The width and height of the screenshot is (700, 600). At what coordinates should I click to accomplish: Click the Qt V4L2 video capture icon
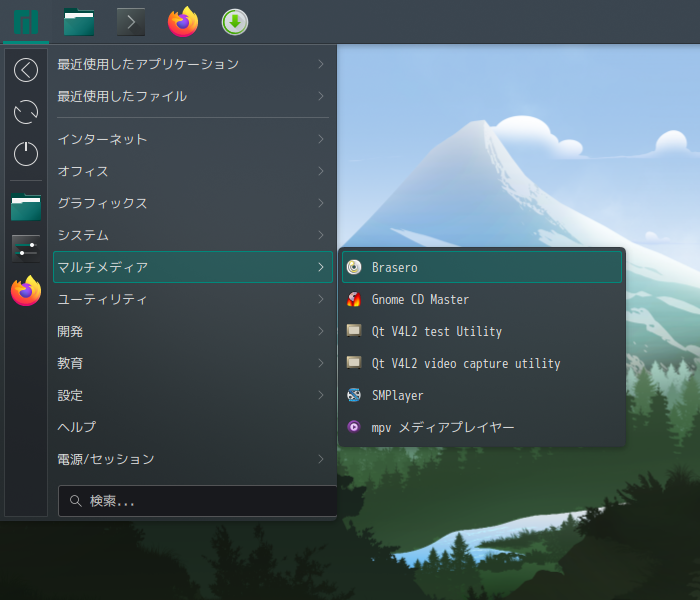(x=354, y=362)
